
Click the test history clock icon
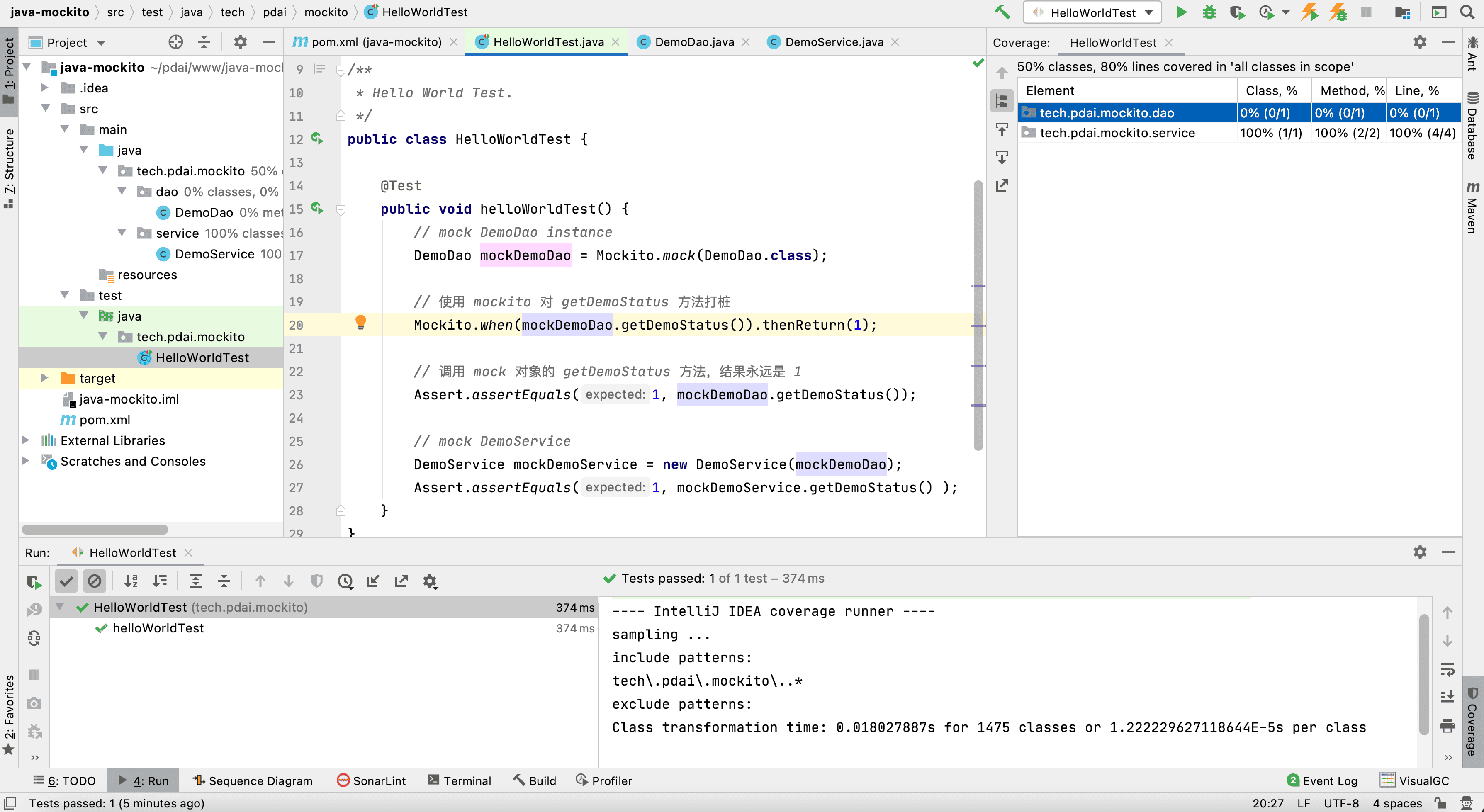tap(345, 581)
